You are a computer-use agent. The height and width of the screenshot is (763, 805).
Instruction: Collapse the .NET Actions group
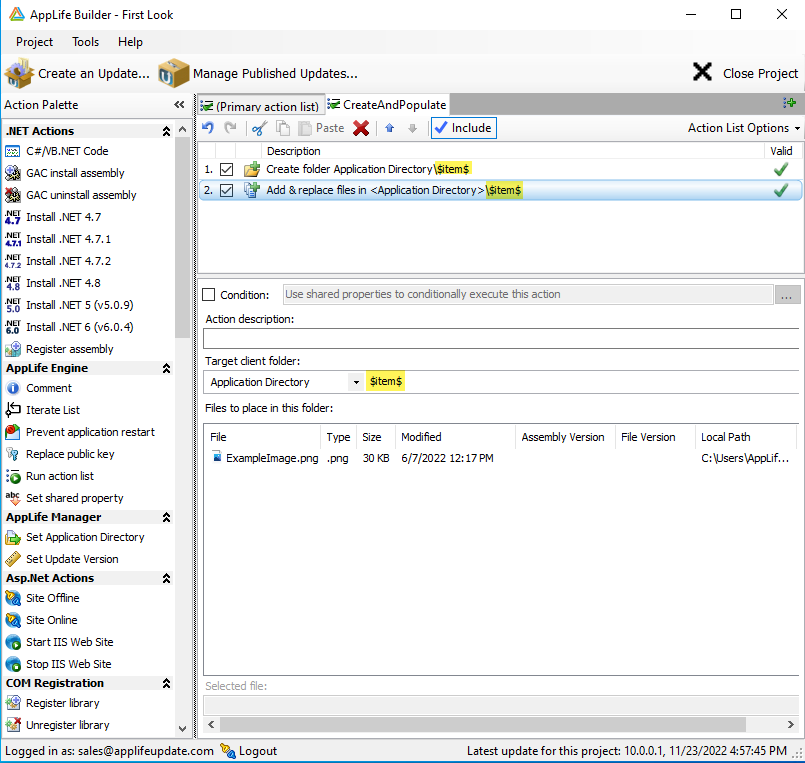coord(166,131)
